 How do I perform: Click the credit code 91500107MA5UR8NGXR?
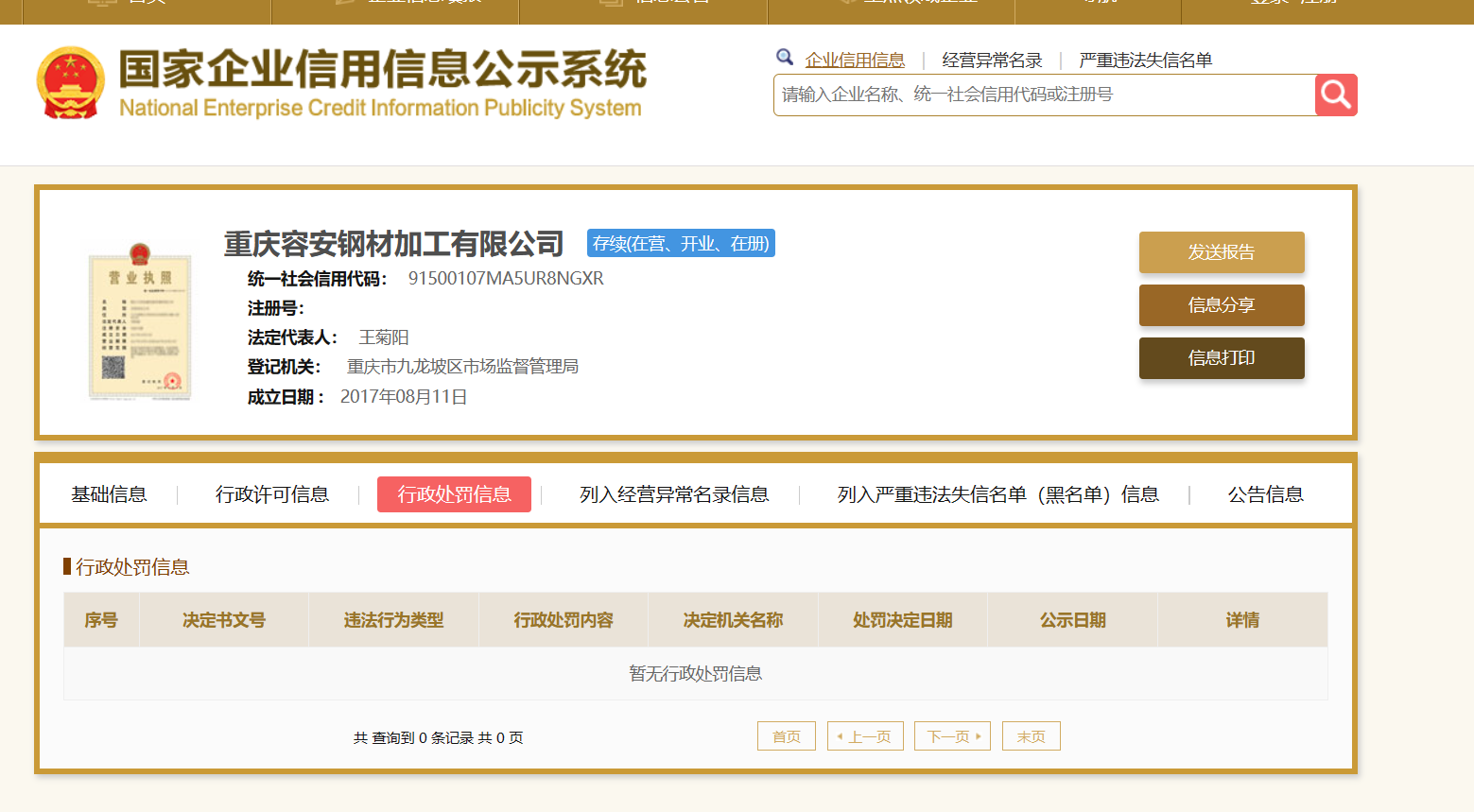(x=506, y=279)
